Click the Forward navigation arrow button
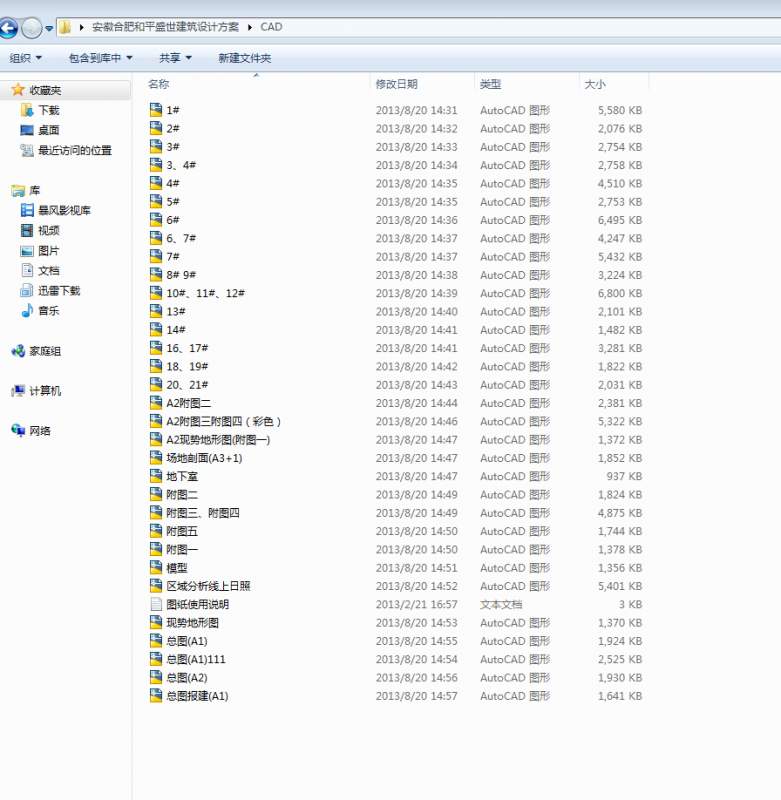 [x=32, y=28]
